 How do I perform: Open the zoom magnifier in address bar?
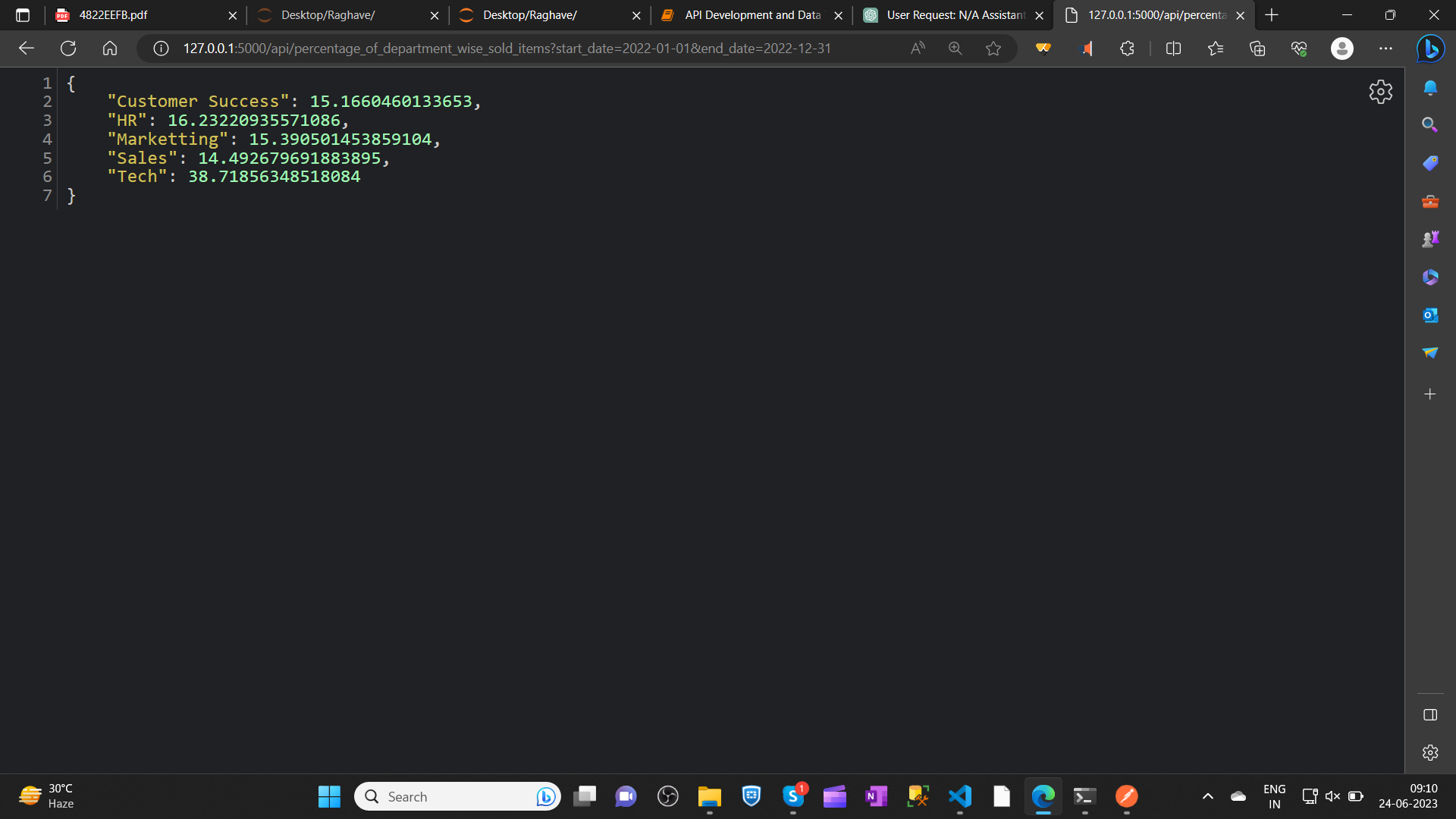click(955, 49)
